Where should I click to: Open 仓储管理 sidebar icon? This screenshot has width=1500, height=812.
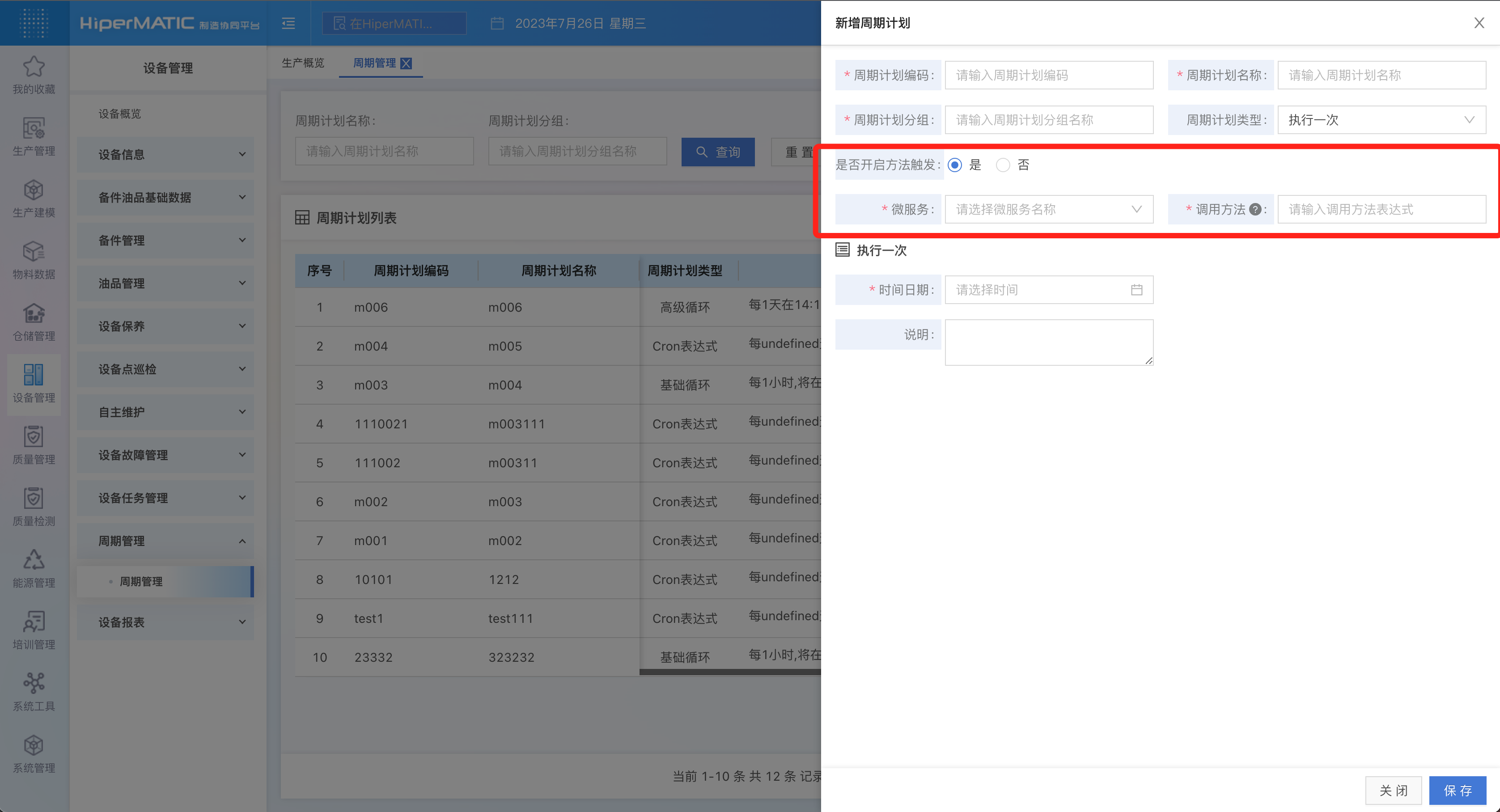(34, 313)
